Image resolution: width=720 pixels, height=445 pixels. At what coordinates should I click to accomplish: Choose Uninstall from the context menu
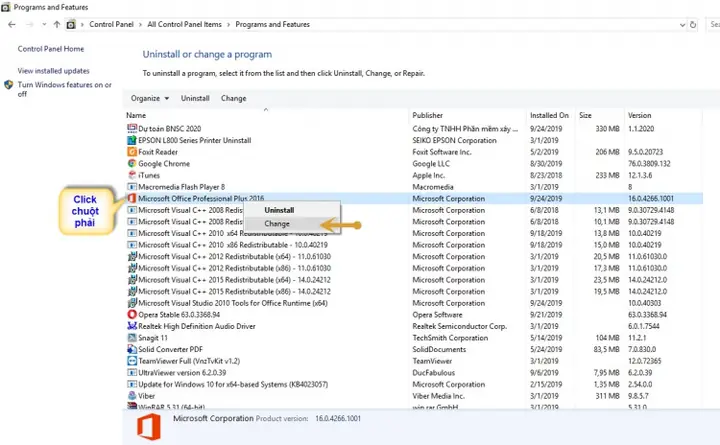(x=279, y=210)
